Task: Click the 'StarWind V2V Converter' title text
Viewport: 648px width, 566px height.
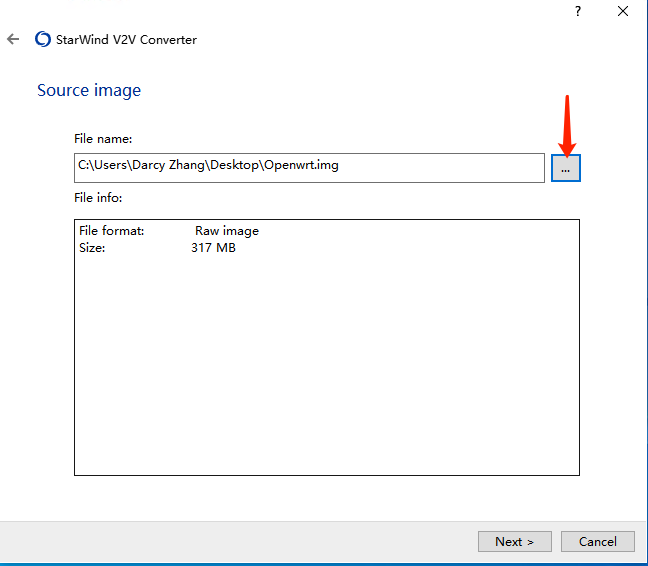Action: pyautogui.click(x=126, y=40)
